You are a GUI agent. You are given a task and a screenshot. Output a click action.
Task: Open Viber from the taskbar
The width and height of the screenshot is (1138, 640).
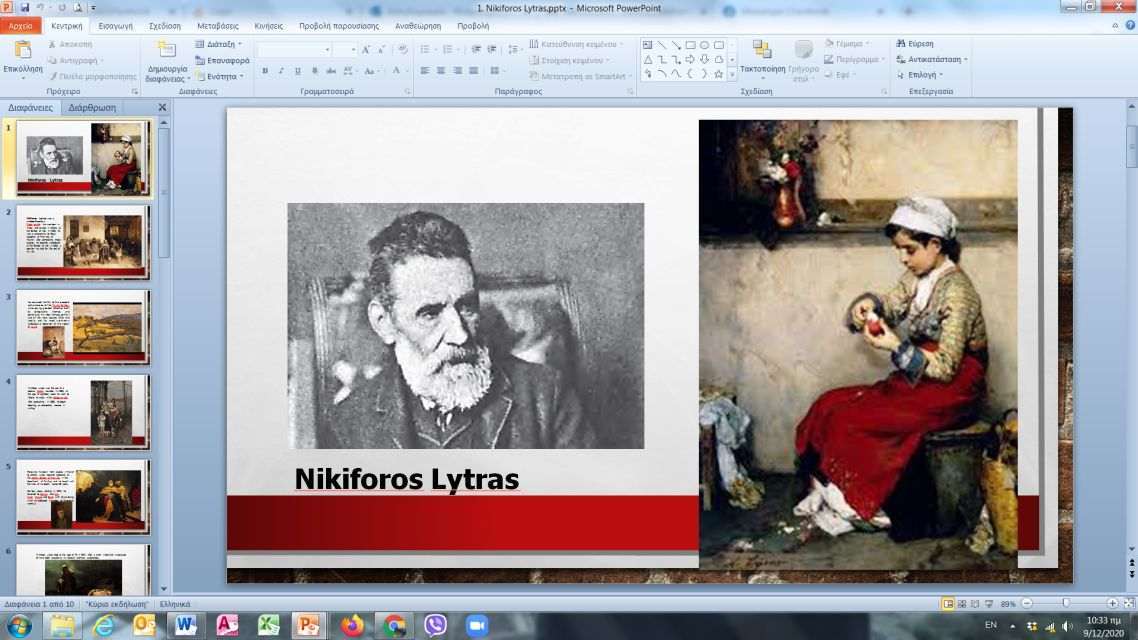pos(435,625)
